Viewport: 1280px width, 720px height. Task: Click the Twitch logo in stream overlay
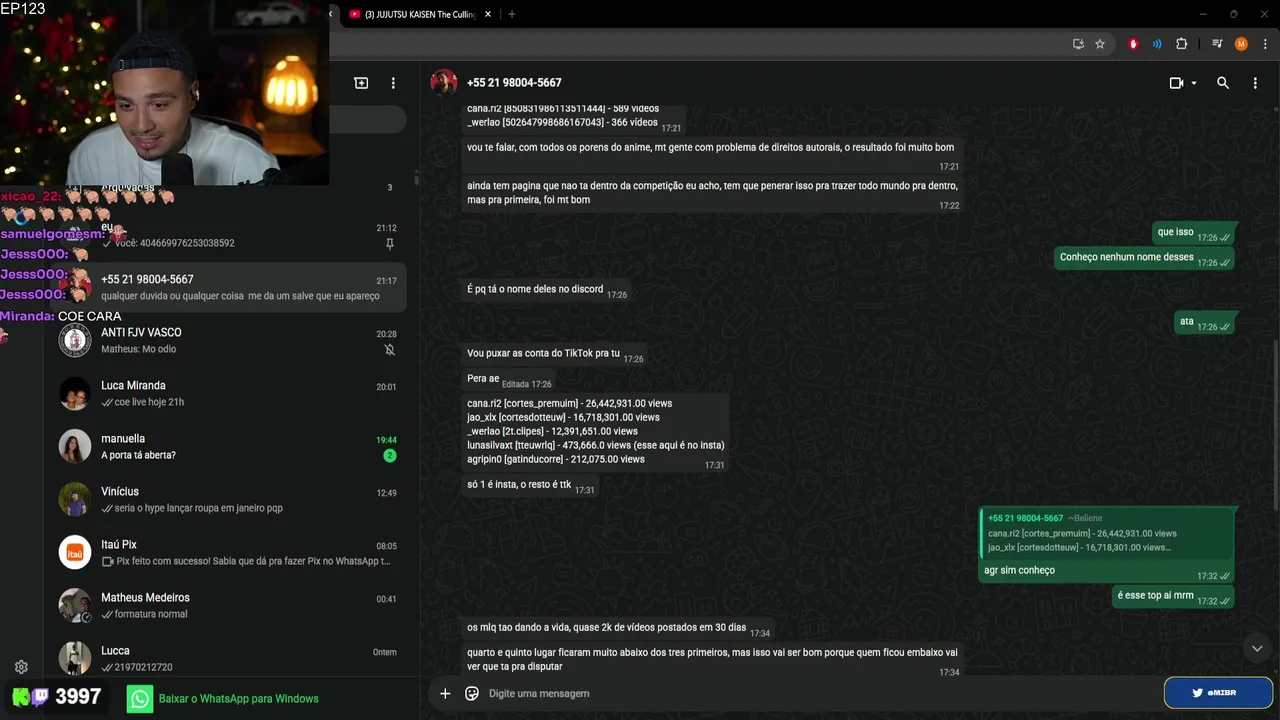point(40,697)
